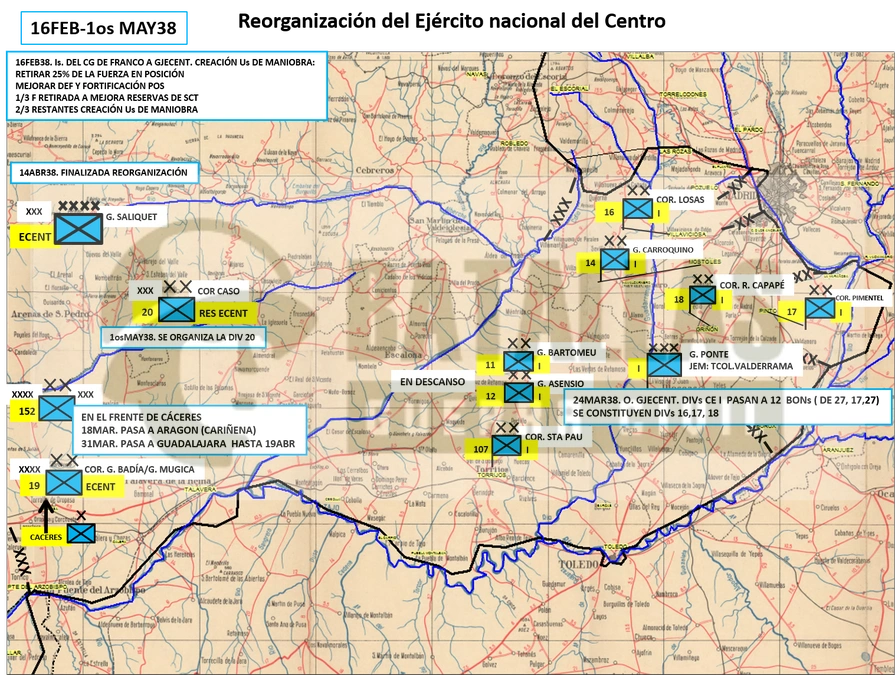Click the division 152 unit symbol

57,409
